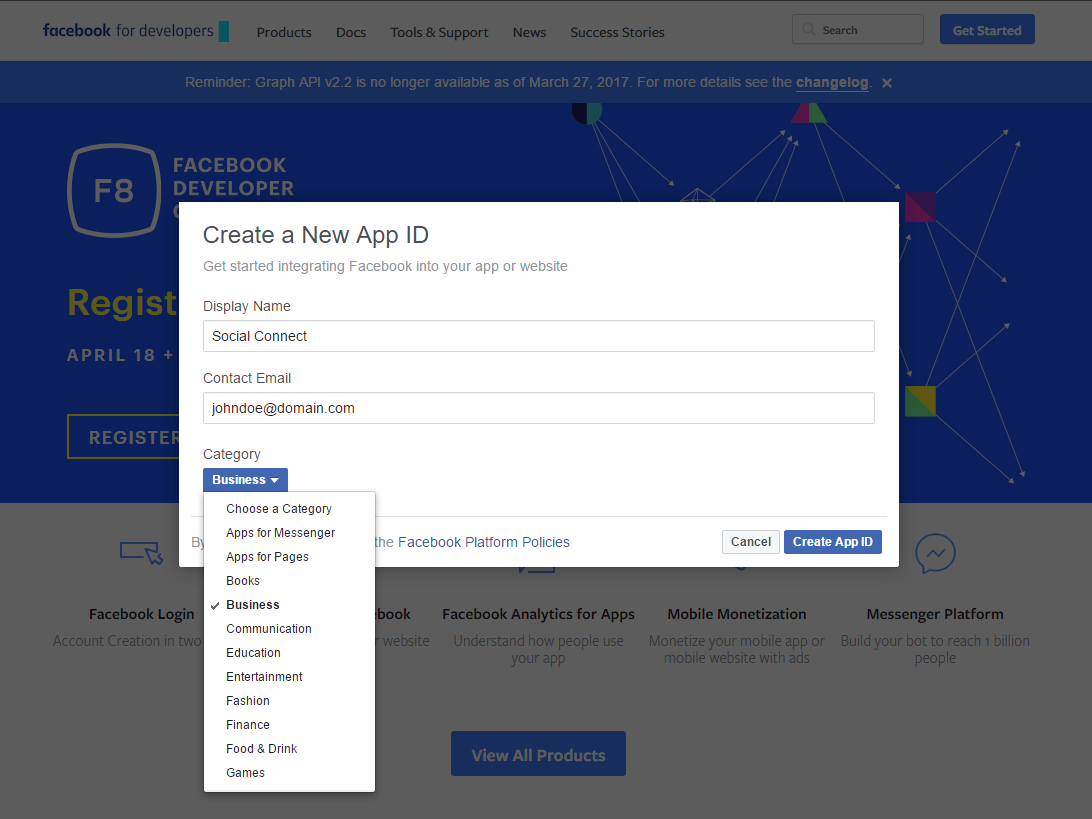
Task: Open the changelog link in banner
Action: point(832,82)
